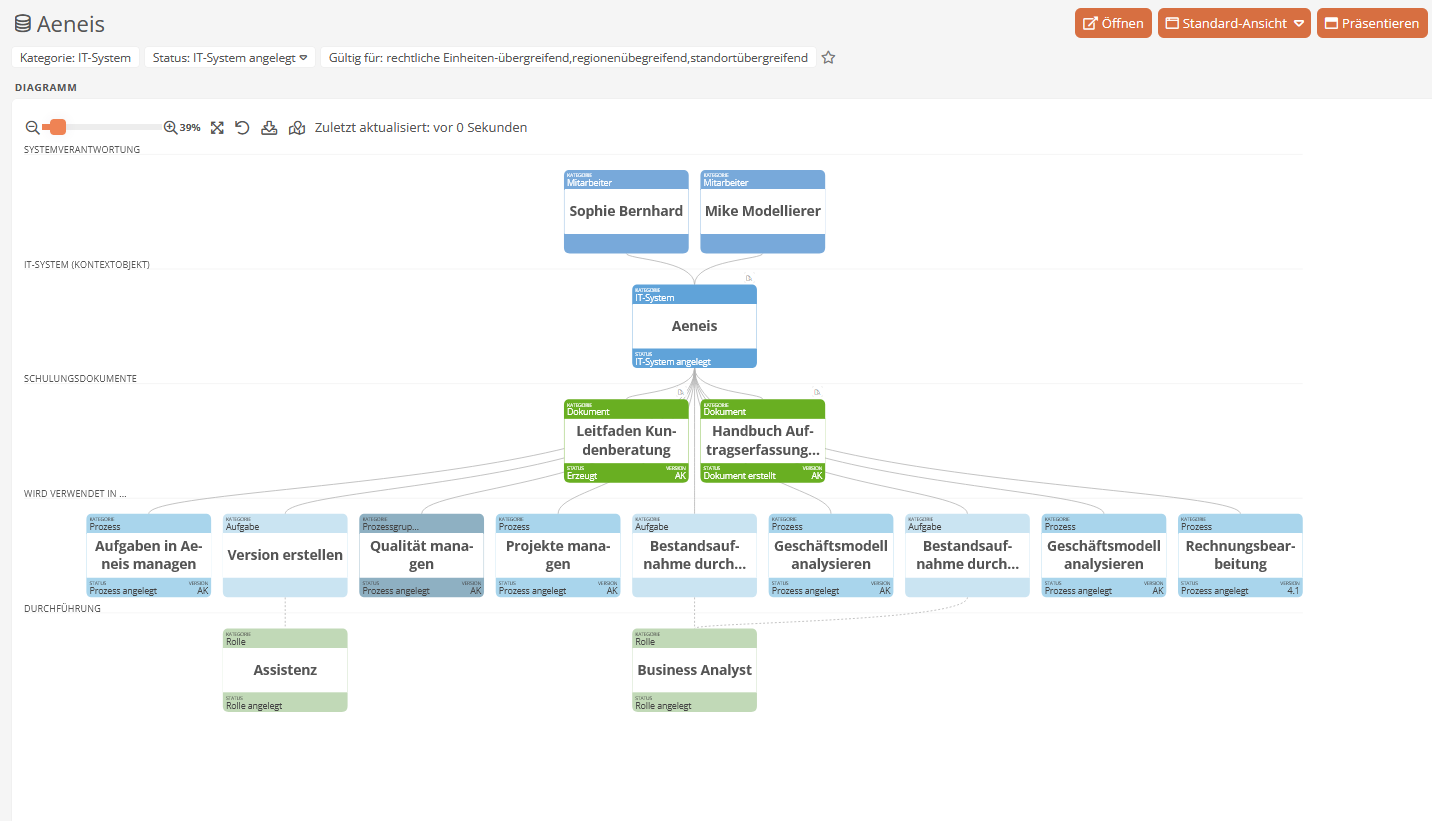The height and width of the screenshot is (821, 1432).
Task: Zoom in with the plus magnifier icon
Action: (x=170, y=128)
